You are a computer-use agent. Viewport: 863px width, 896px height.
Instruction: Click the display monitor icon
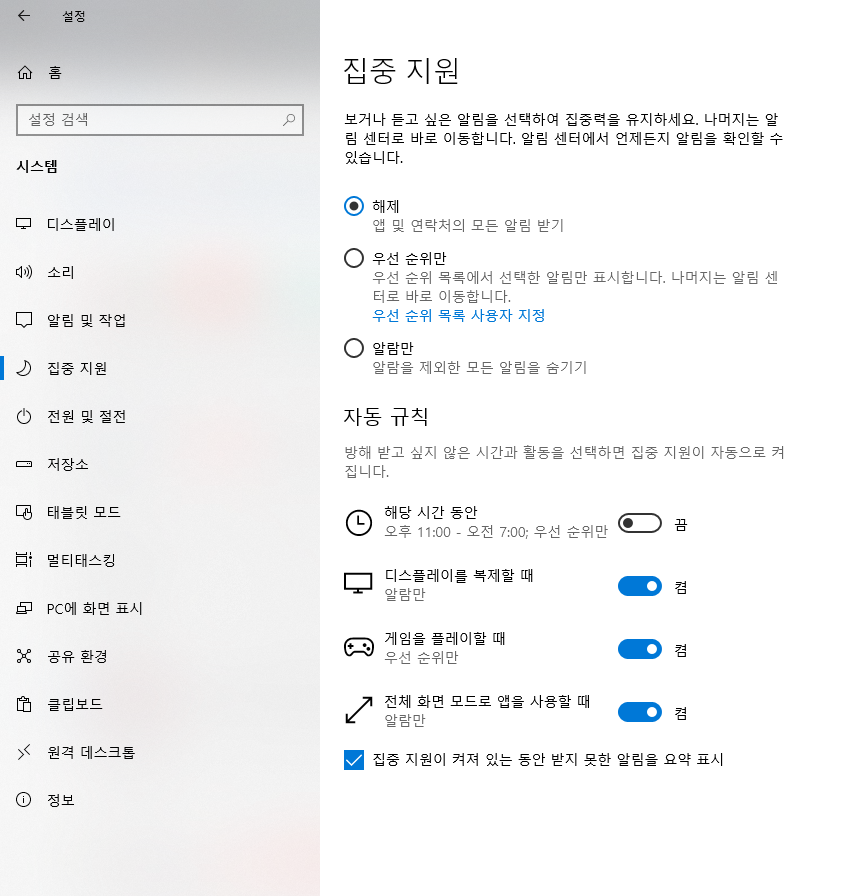[x=24, y=224]
